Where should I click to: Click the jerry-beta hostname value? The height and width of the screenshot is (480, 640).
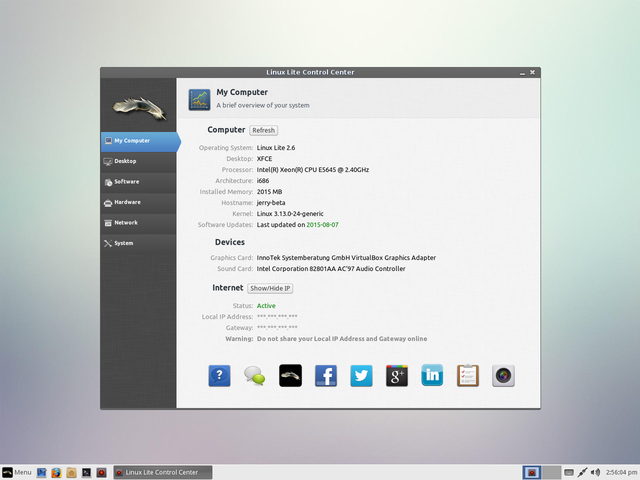click(x=271, y=203)
